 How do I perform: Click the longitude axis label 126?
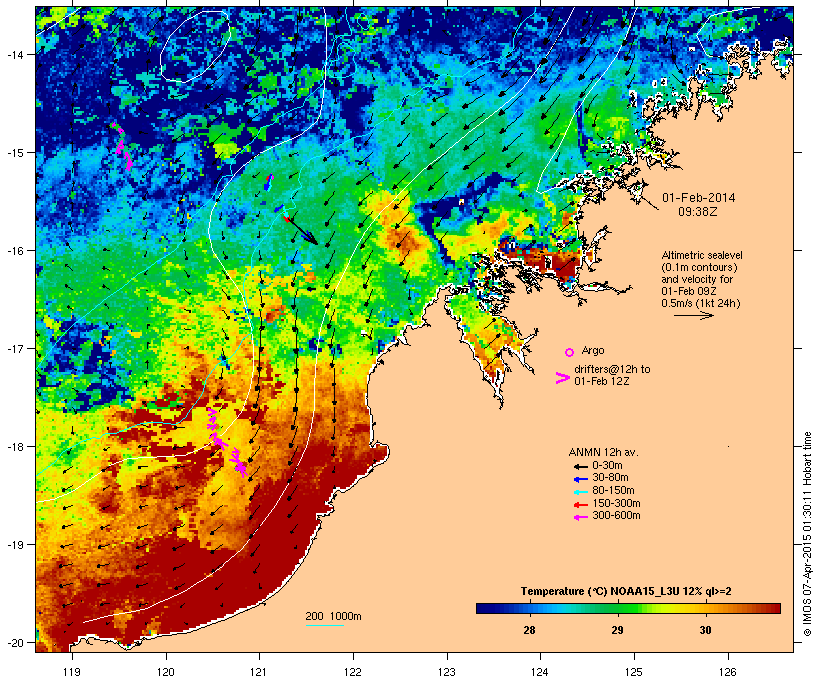728,672
